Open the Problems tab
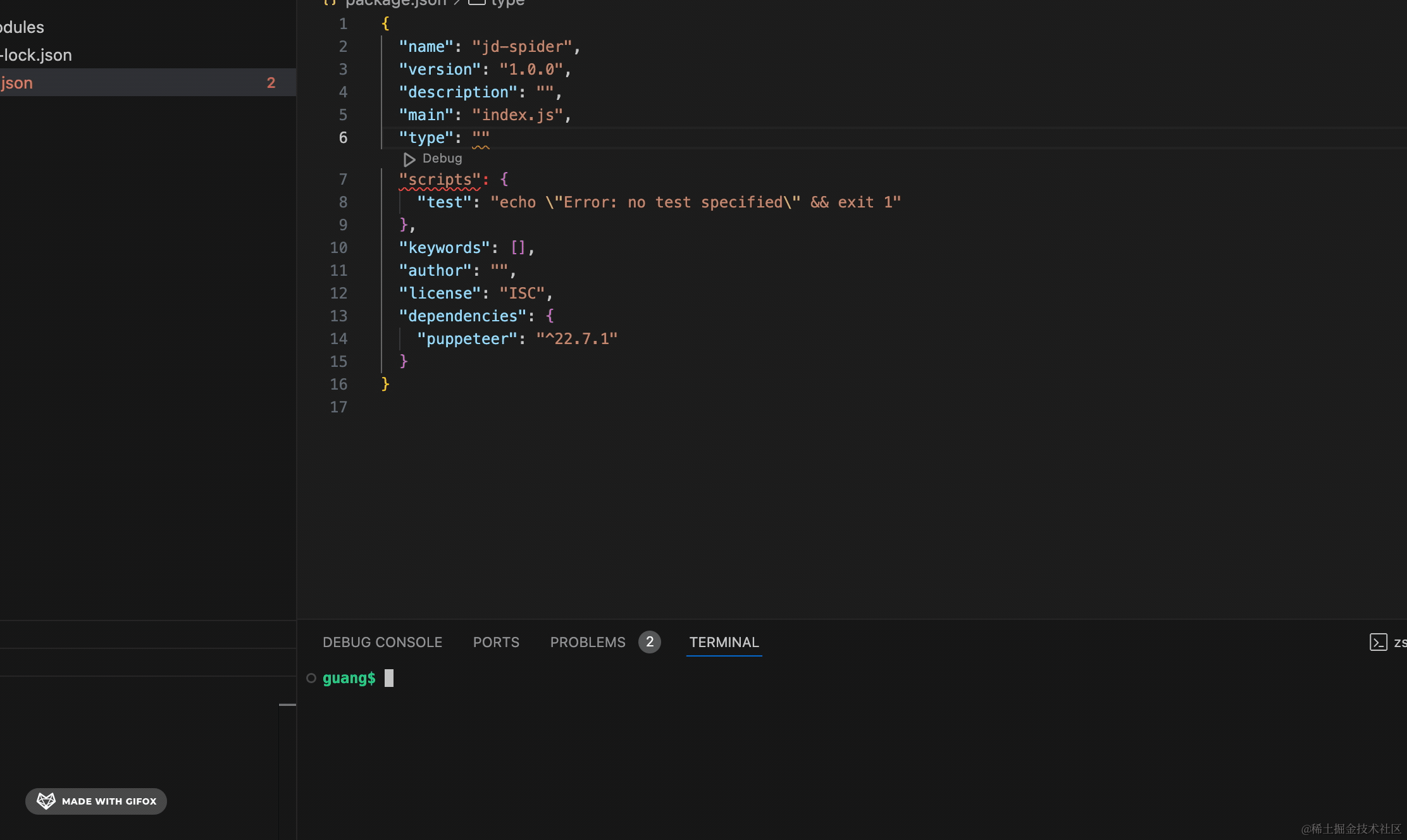The height and width of the screenshot is (840, 1407). (x=587, y=642)
